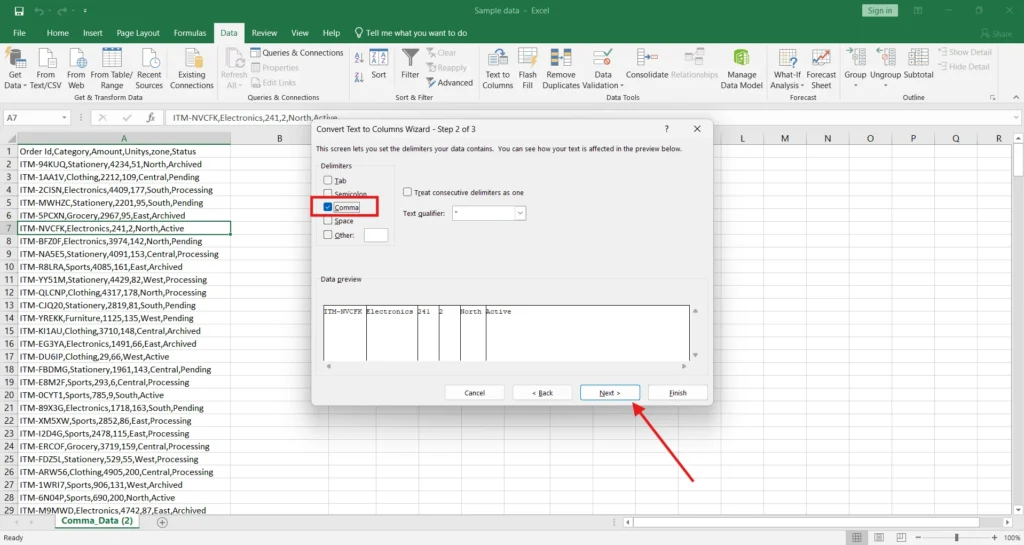Open the Manage Data Model tool
This screenshot has width=1024, height=545.
point(741,58)
